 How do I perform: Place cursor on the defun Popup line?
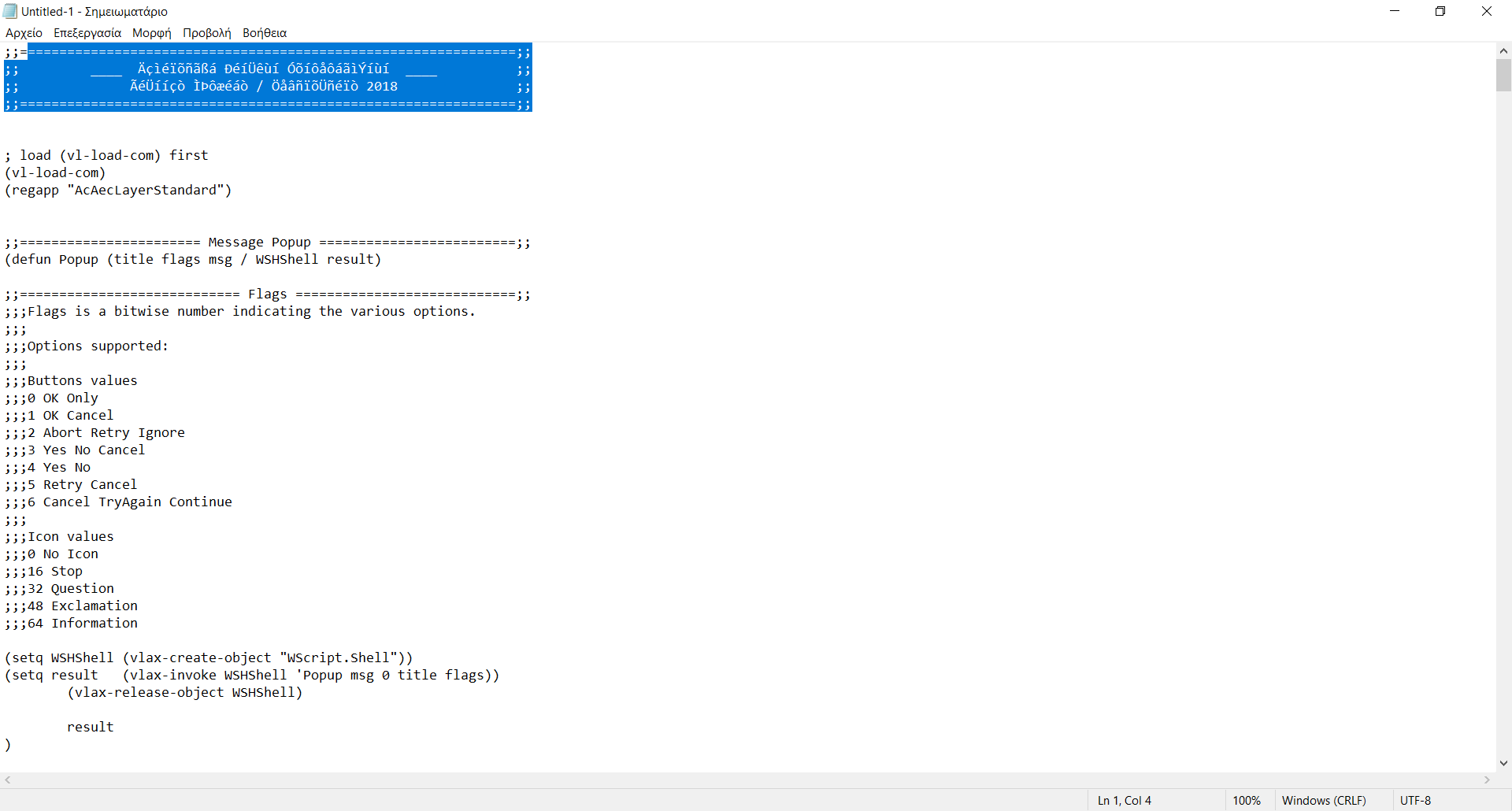tap(193, 260)
